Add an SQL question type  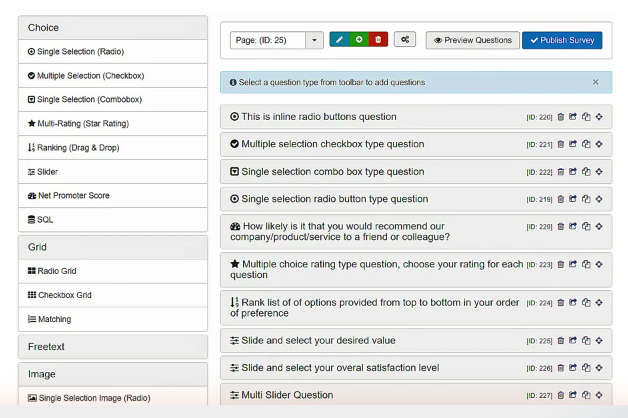(113, 219)
